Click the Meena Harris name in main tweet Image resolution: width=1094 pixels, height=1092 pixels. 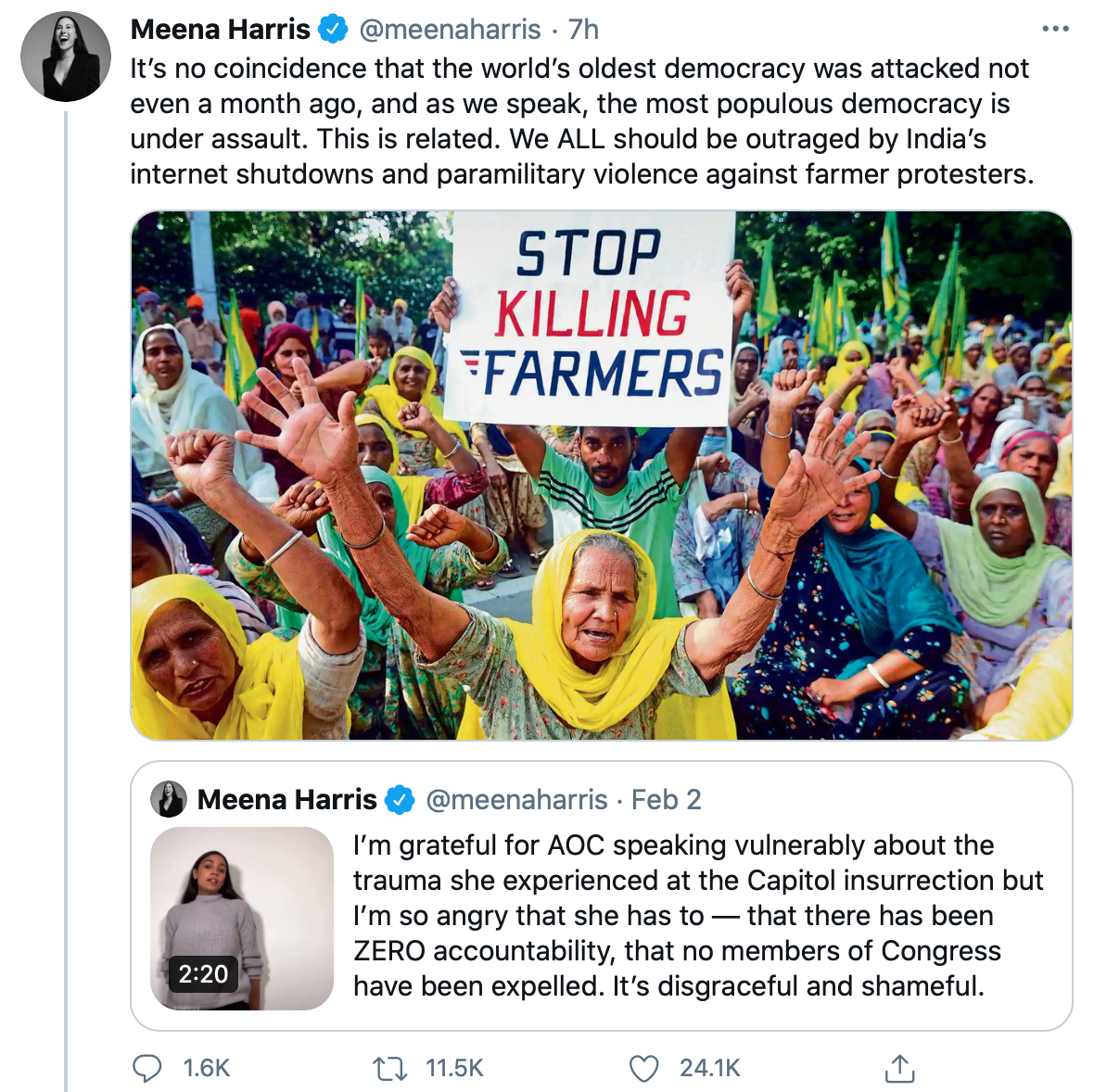pyautogui.click(x=221, y=30)
